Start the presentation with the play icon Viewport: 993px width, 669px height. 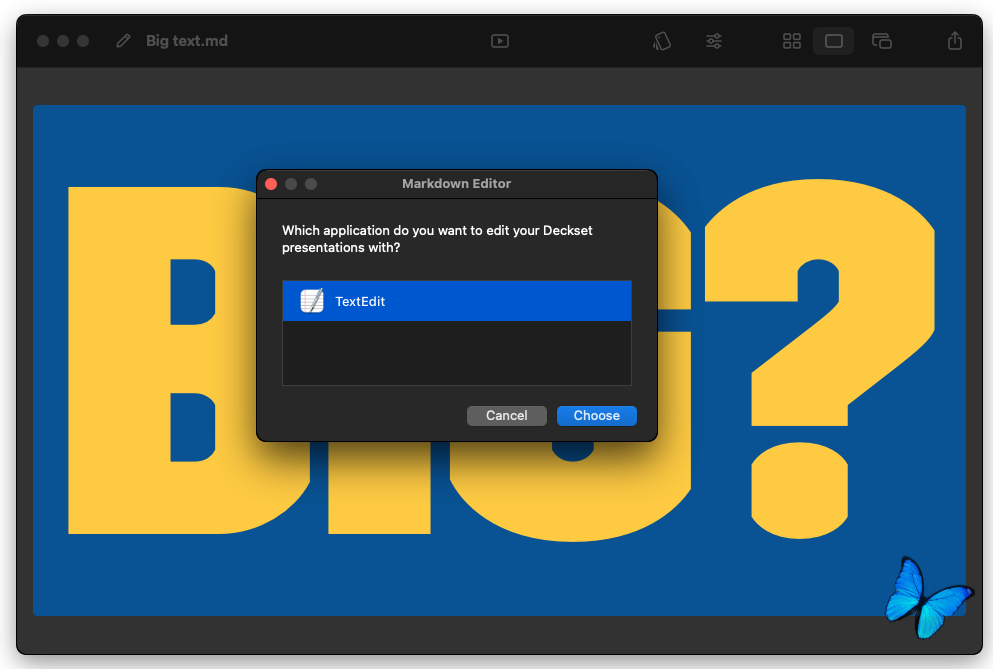point(500,41)
